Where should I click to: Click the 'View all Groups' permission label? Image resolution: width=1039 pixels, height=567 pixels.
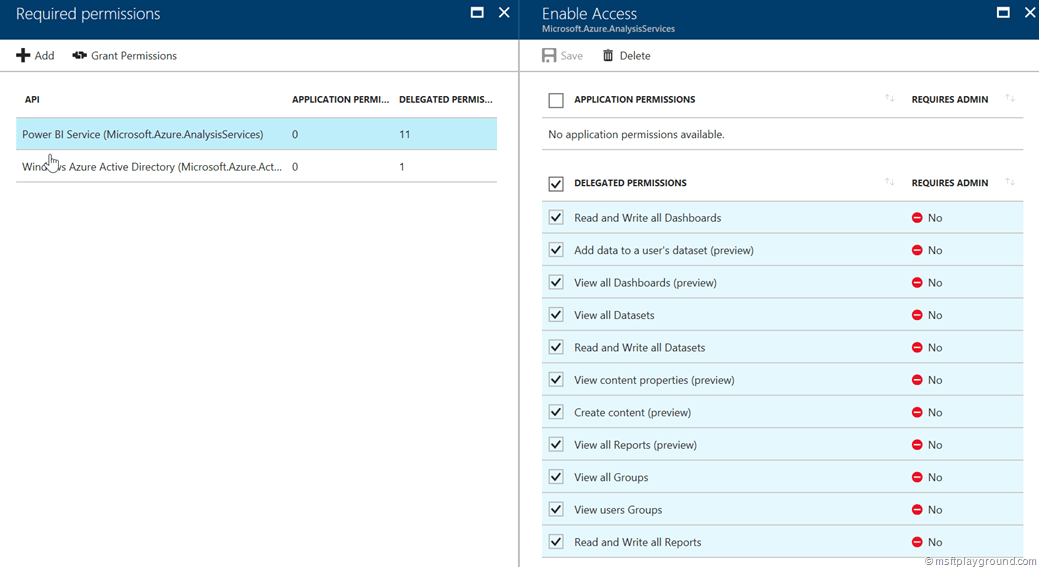[x=611, y=478]
